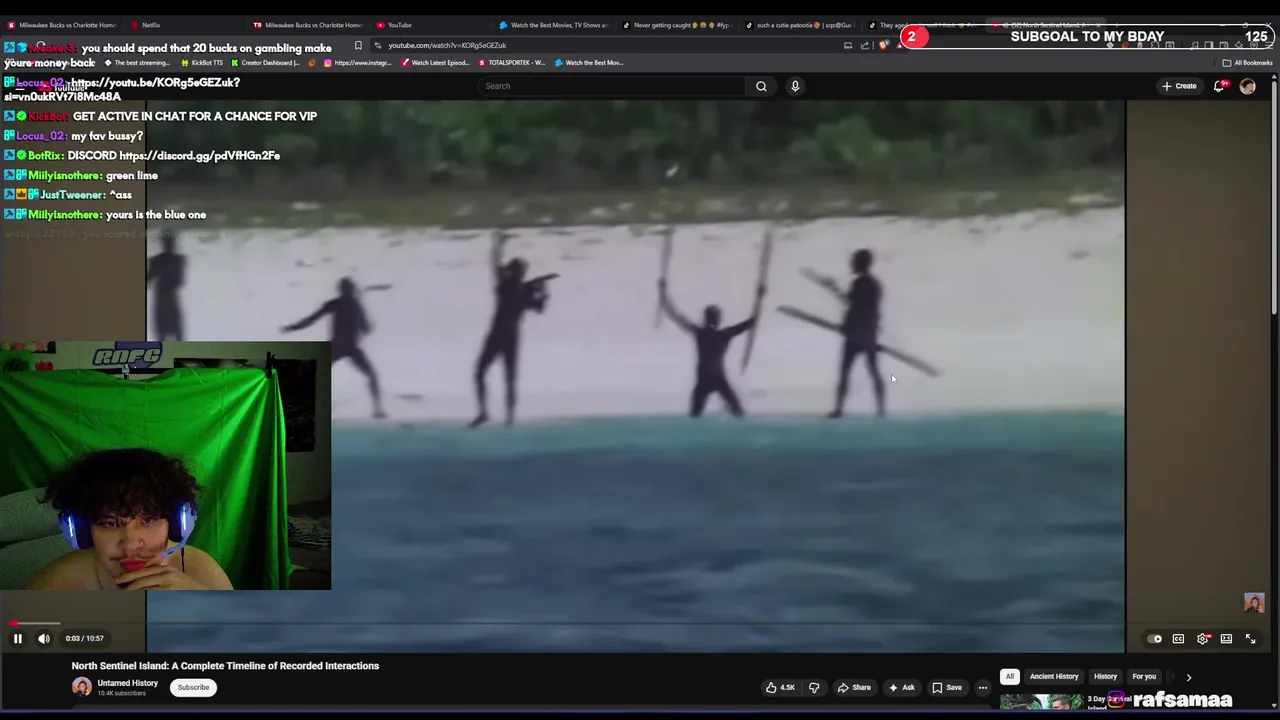
Task: Open the account avatar menu
Action: (1247, 86)
